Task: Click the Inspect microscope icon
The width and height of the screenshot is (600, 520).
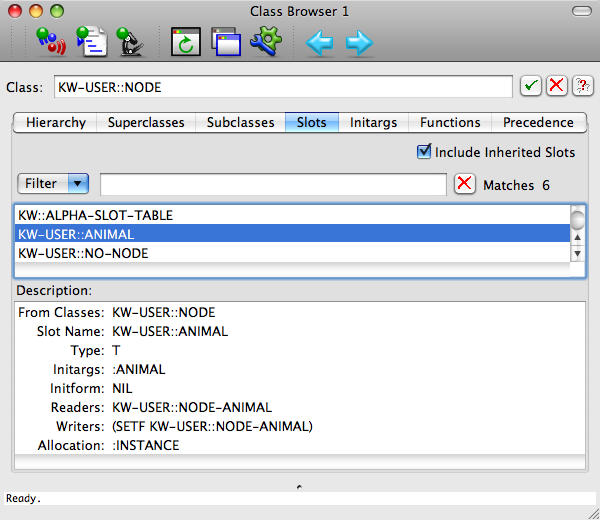Action: point(130,42)
